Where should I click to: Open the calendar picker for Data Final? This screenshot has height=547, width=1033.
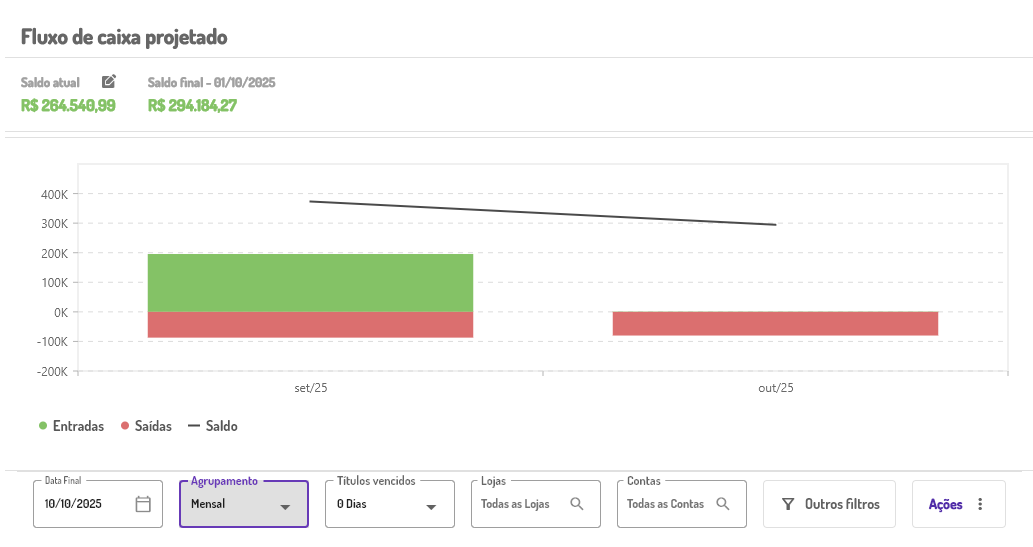coord(143,504)
